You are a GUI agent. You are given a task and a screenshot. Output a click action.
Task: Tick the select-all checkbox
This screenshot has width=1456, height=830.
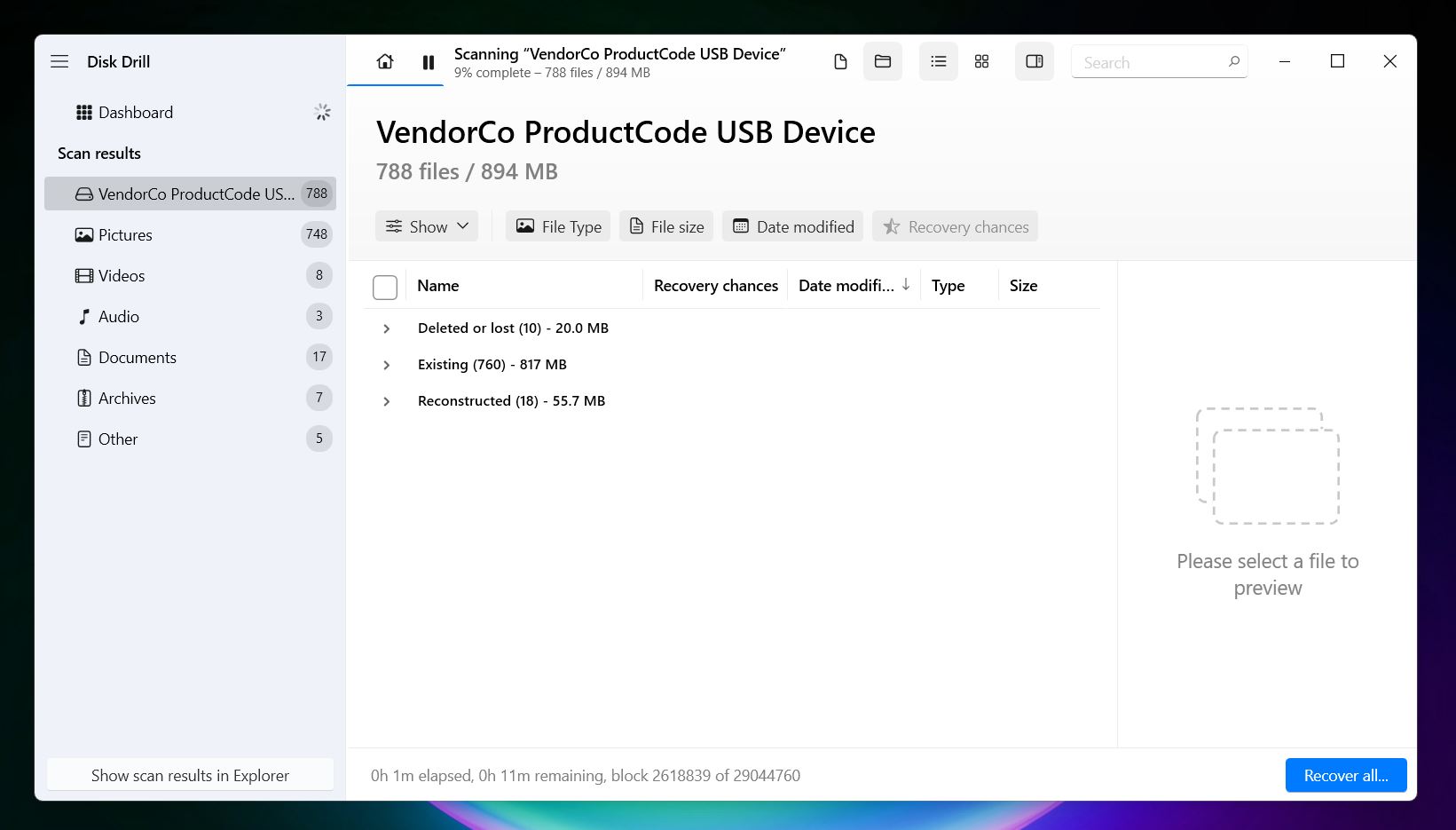[385, 287]
